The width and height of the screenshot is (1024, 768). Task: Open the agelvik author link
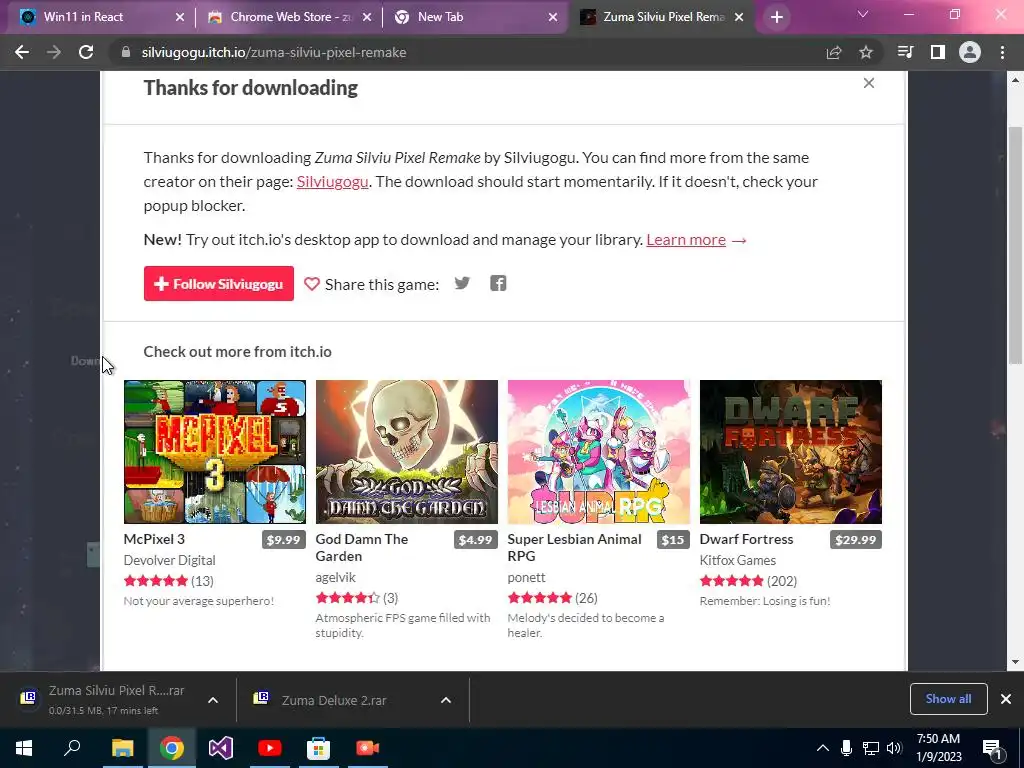coord(336,577)
